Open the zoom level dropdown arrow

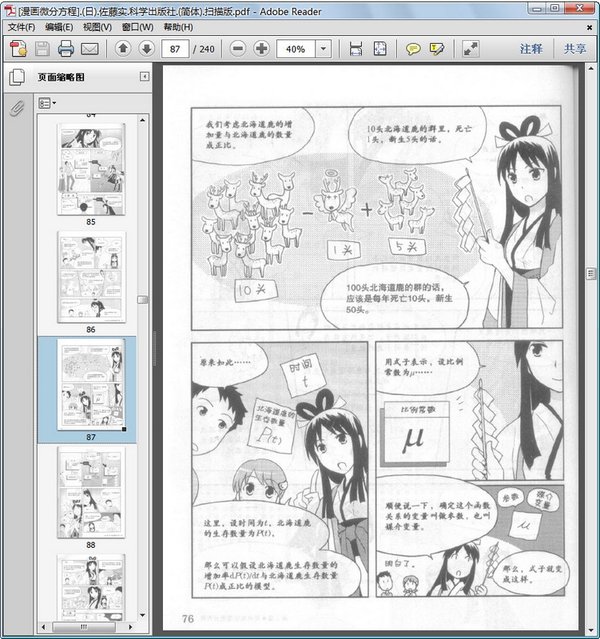coord(323,49)
